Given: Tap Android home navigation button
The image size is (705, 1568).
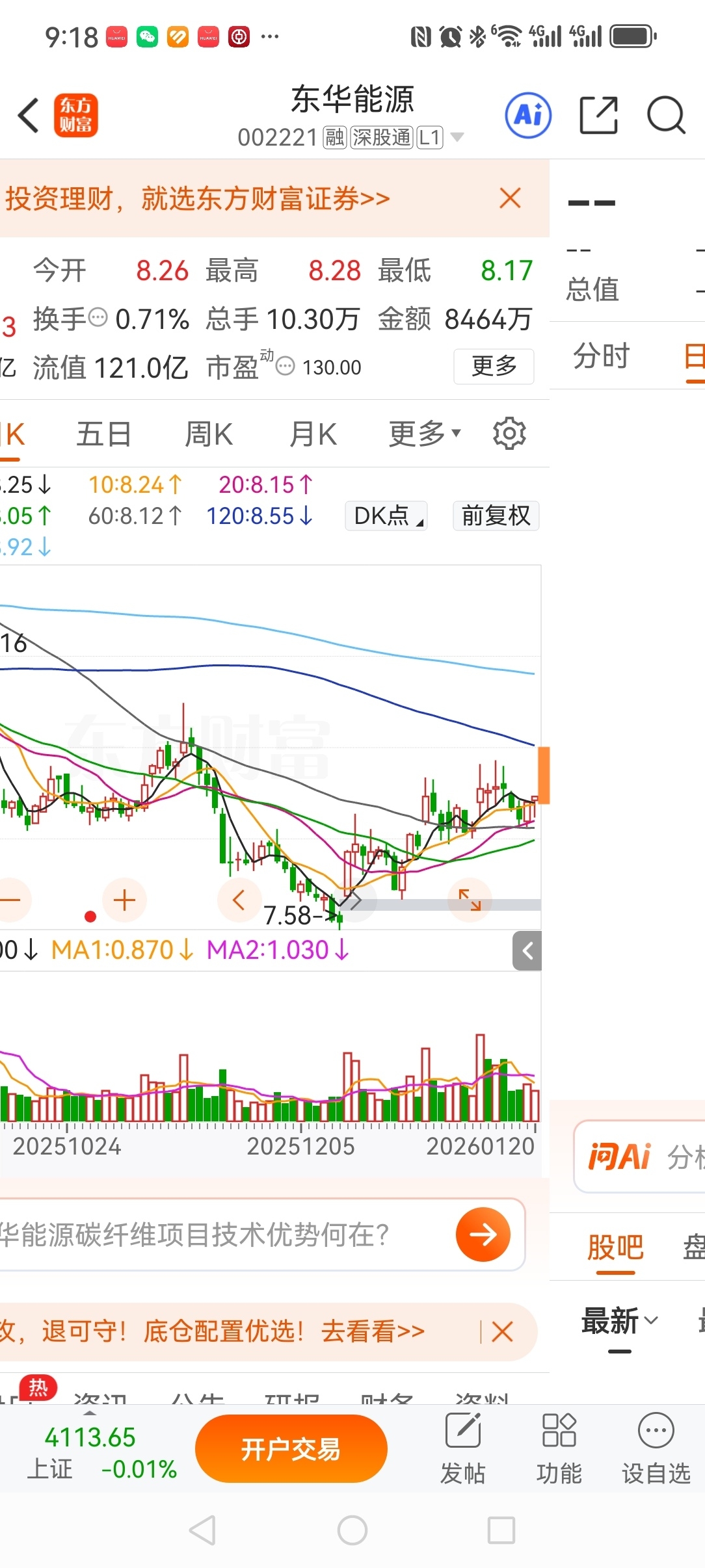Looking at the screenshot, I should 352,1530.
